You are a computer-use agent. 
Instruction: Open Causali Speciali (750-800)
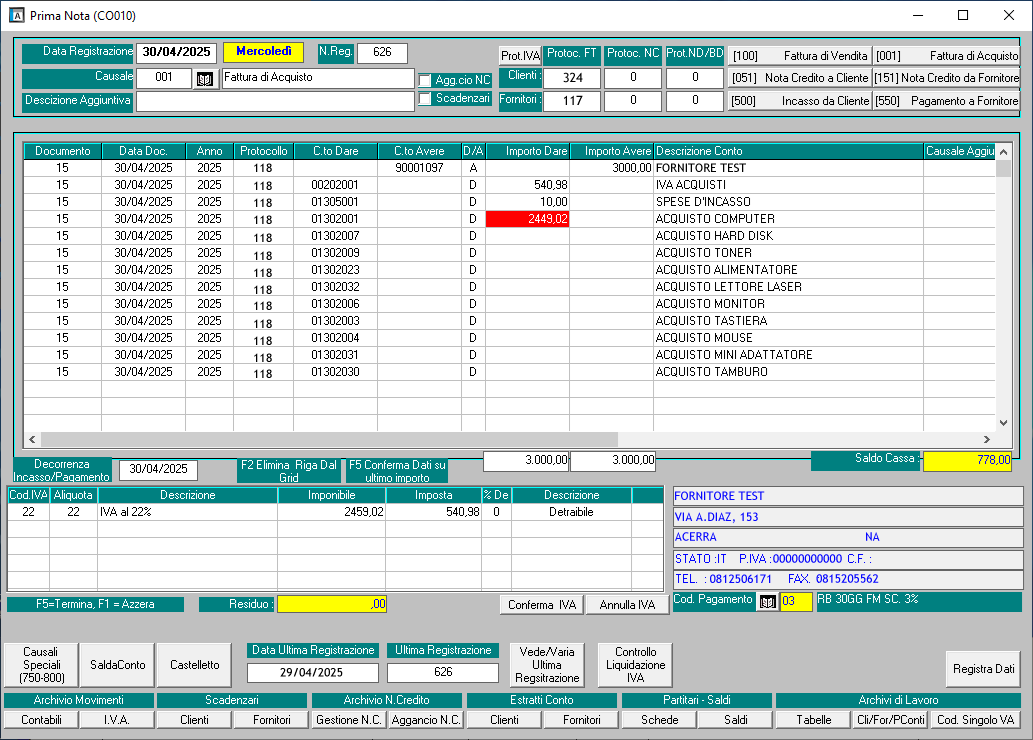[x=41, y=665]
